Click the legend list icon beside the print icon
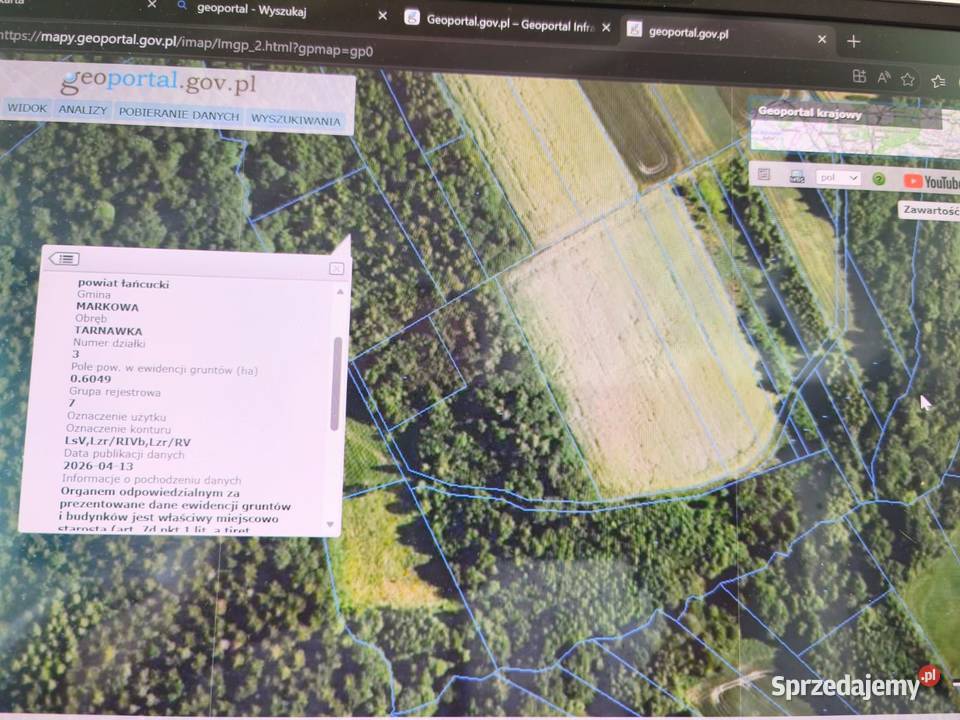 pos(763,174)
